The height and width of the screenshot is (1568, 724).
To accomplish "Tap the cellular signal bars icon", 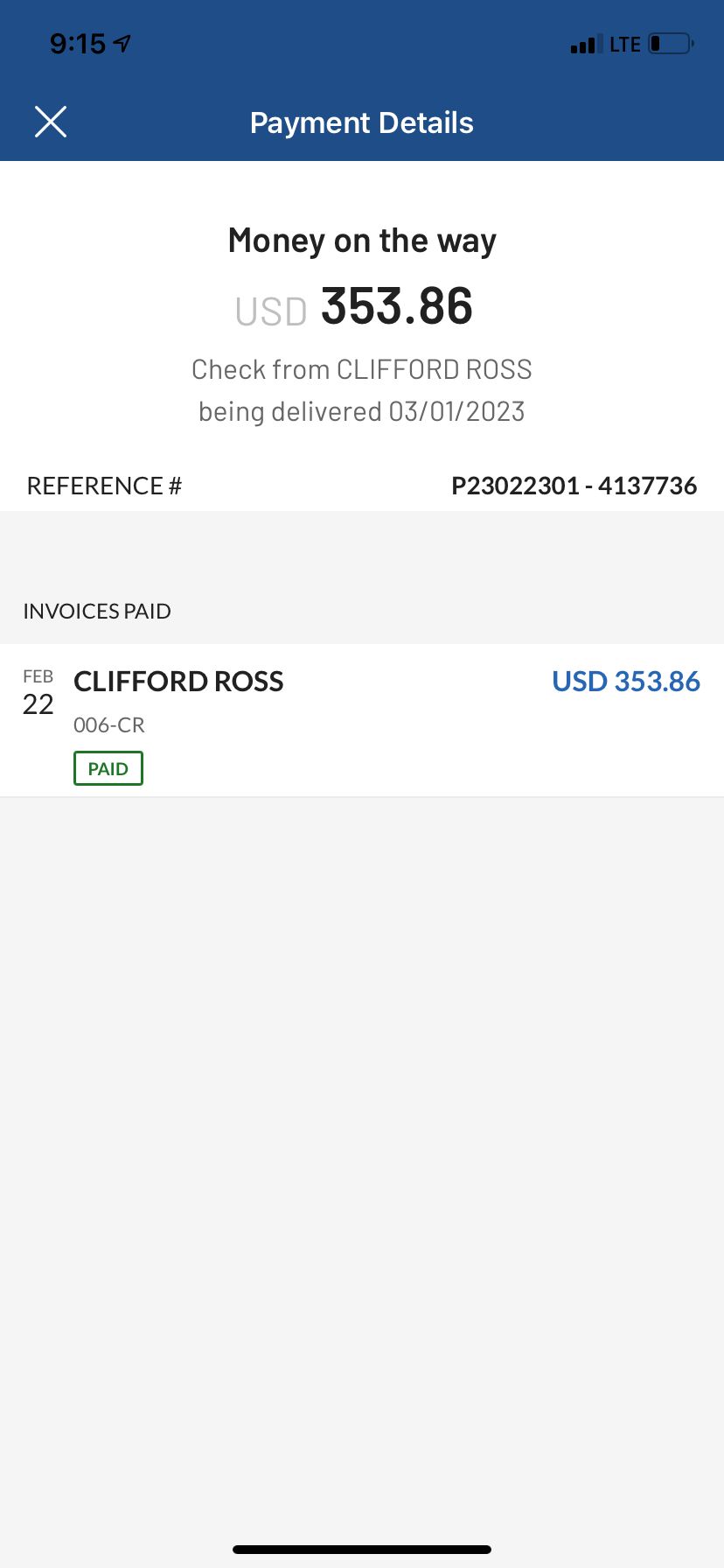I will click(586, 44).
